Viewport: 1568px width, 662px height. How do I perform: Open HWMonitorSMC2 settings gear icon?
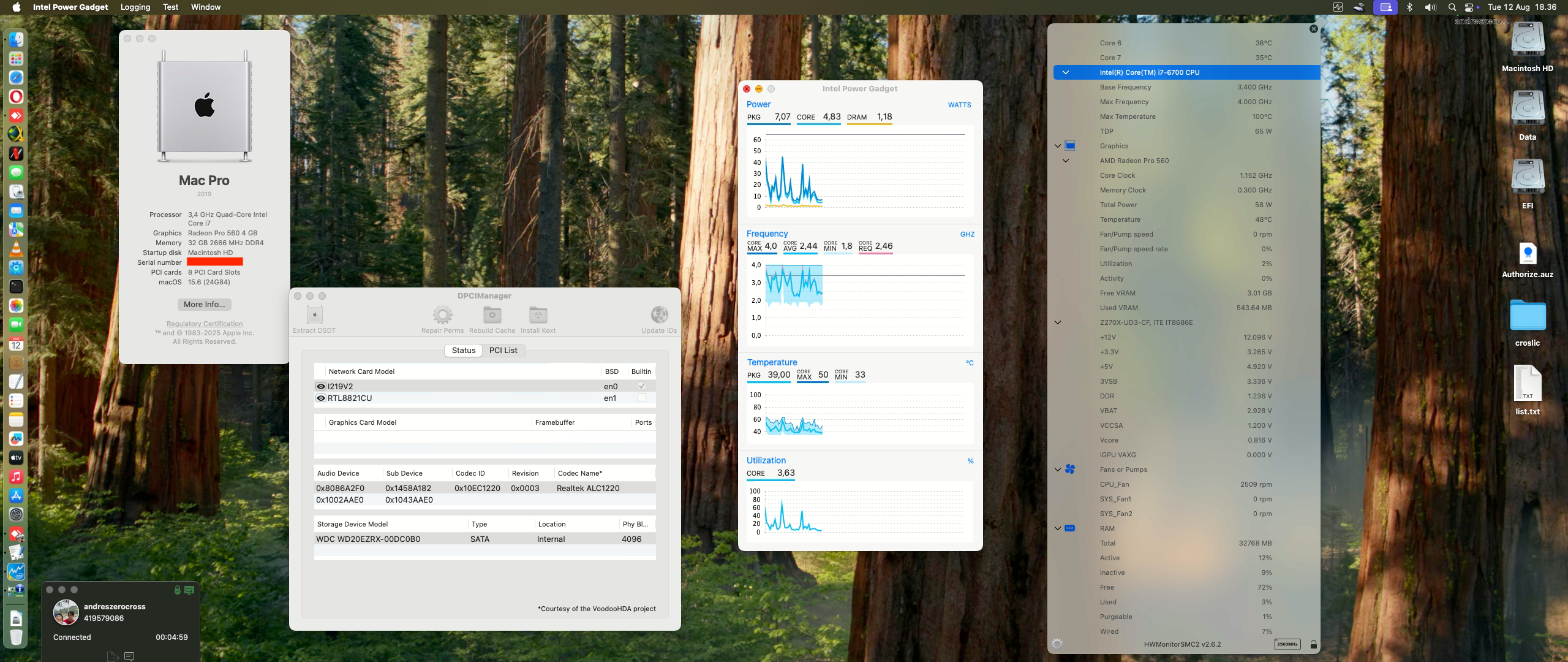(1057, 644)
